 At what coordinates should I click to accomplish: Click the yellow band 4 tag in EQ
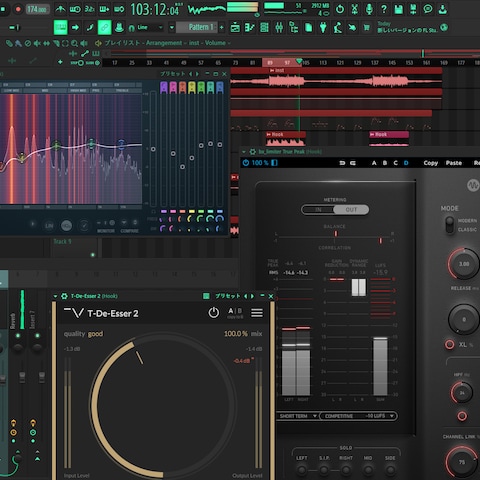pyautogui.click(x=192, y=87)
